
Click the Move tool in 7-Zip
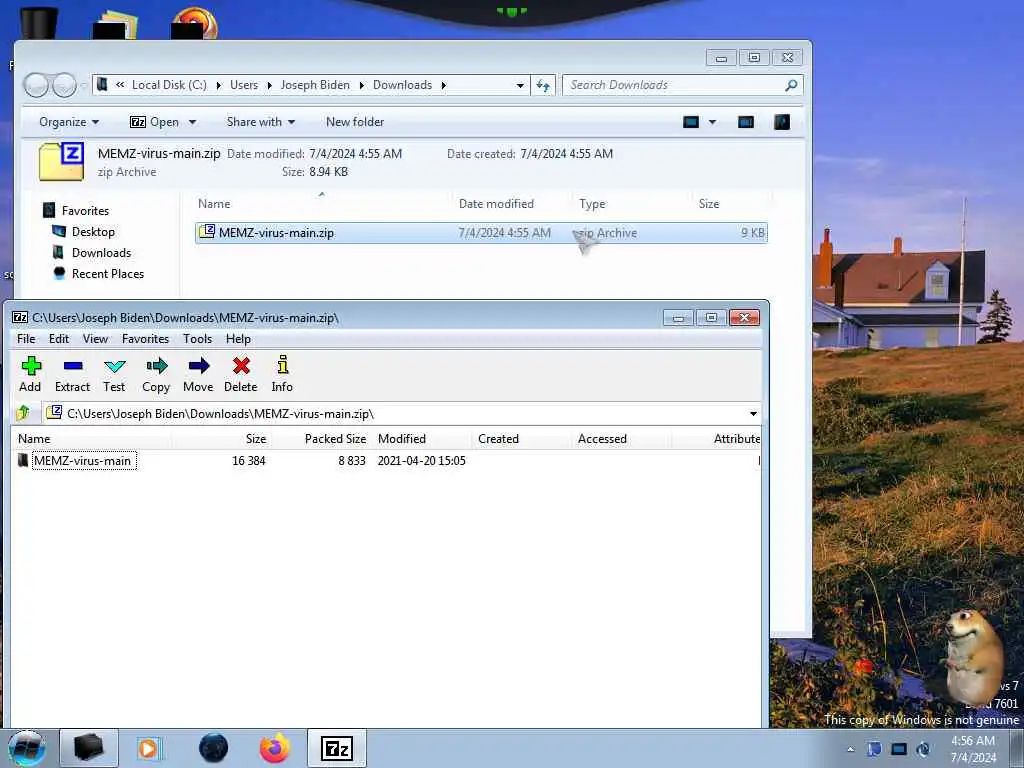[x=198, y=374]
